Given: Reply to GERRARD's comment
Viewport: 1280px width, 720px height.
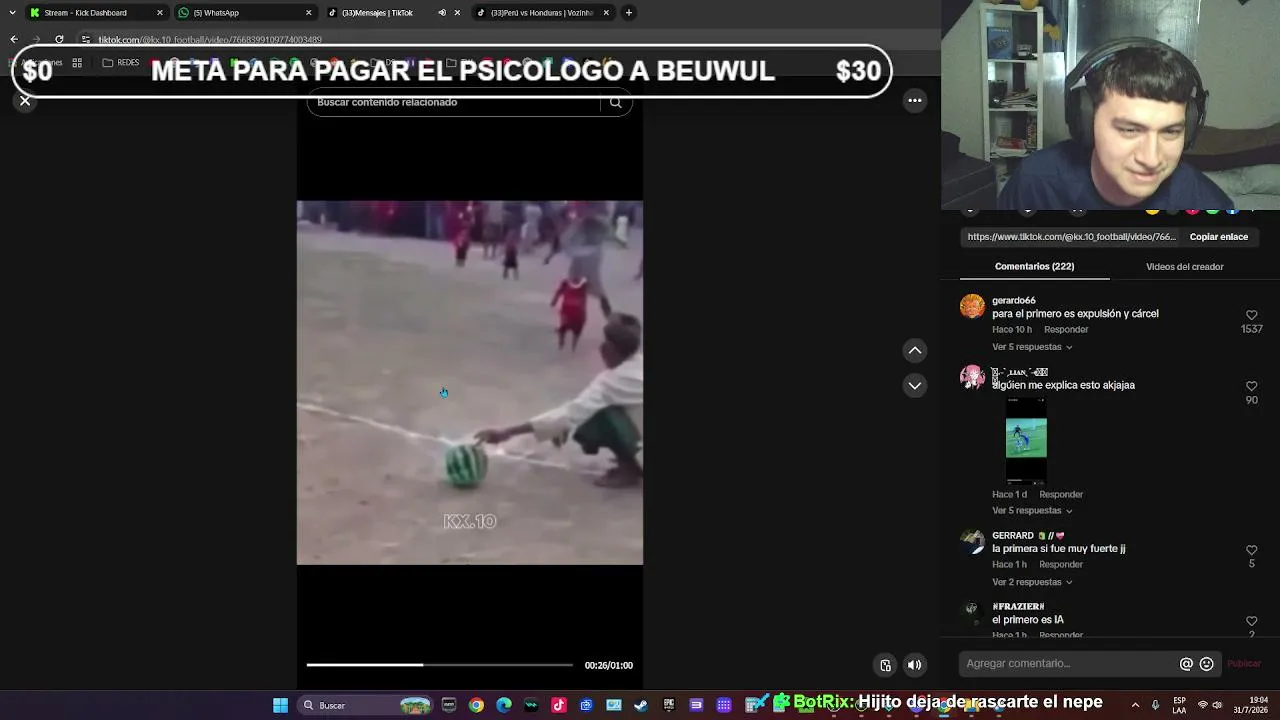Looking at the screenshot, I should 1061,565.
